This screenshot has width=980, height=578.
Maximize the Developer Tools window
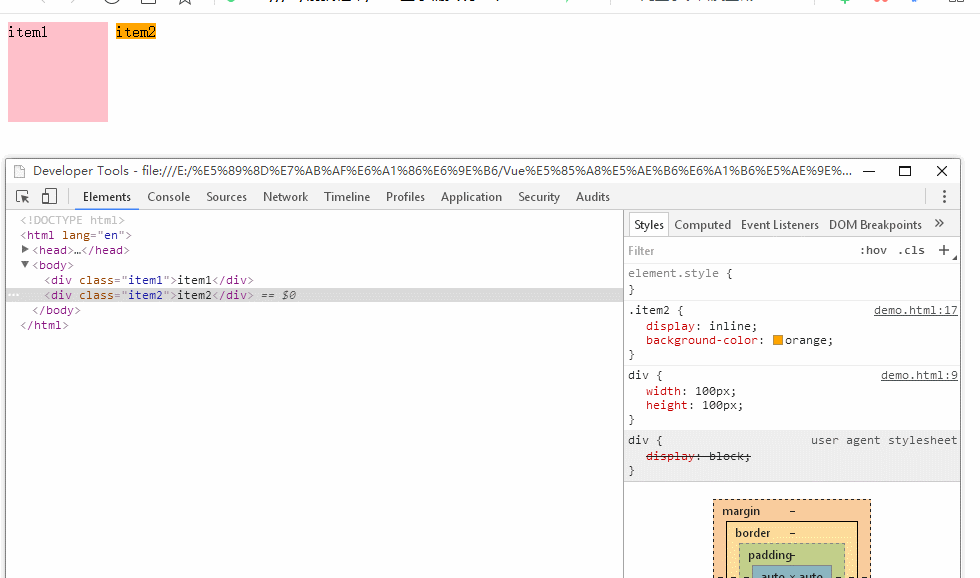(904, 171)
